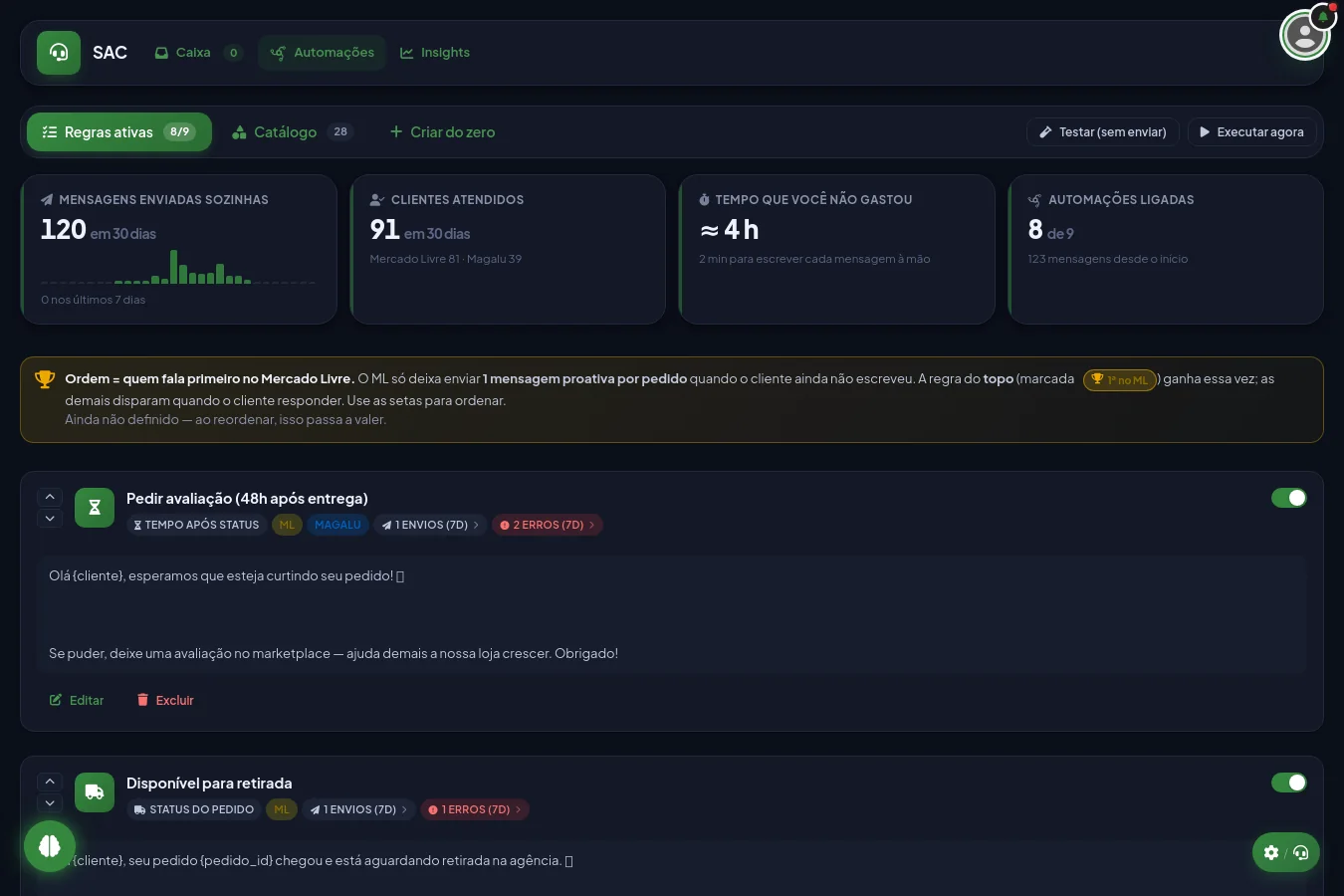The height and width of the screenshot is (896, 1344).
Task: Click the MAGALU badge on Pedir avaliação
Action: click(x=337, y=525)
